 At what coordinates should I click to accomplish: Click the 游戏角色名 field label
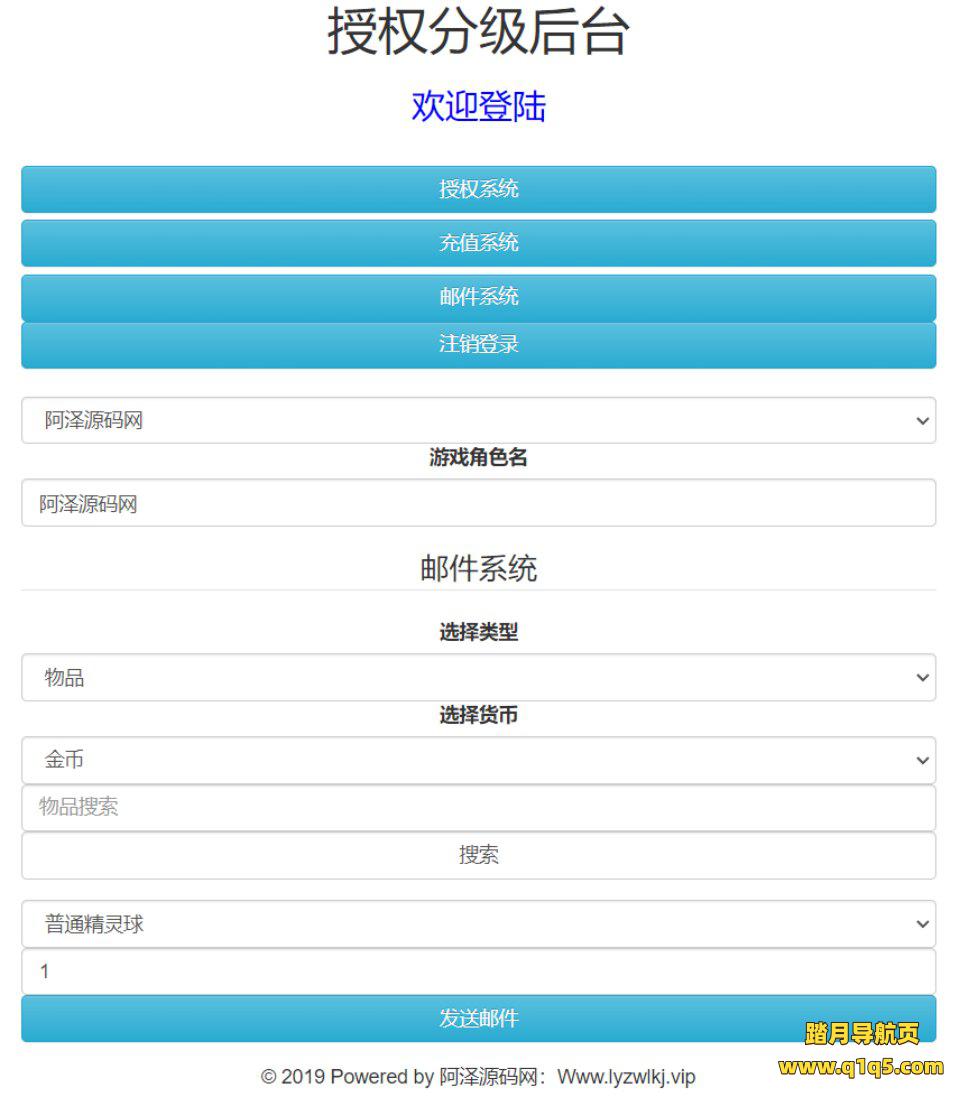(478, 458)
